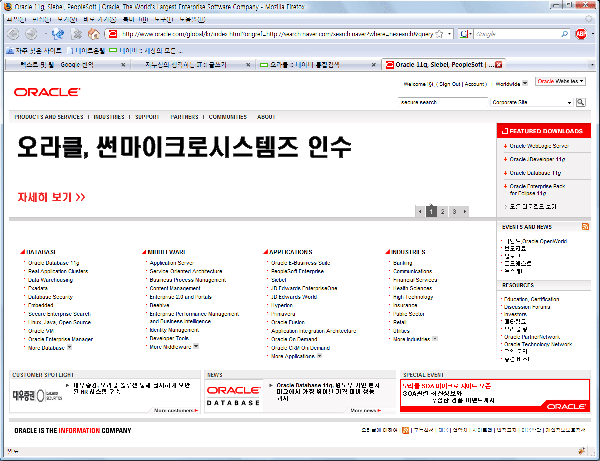Open the Corporate Site search scope dropdown
The height and width of the screenshot is (461, 600).
click(x=532, y=102)
